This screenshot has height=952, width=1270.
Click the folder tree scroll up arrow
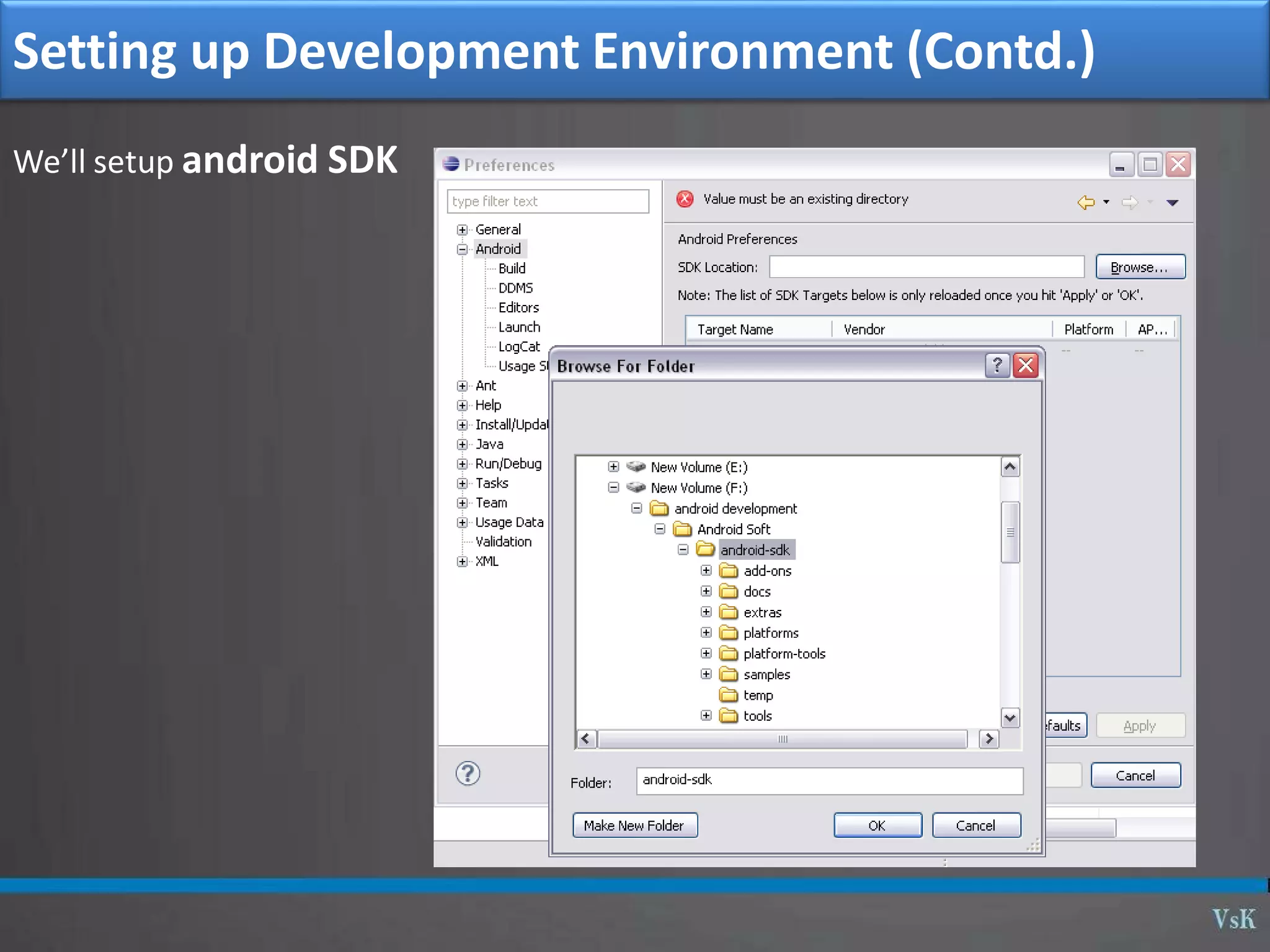1010,467
